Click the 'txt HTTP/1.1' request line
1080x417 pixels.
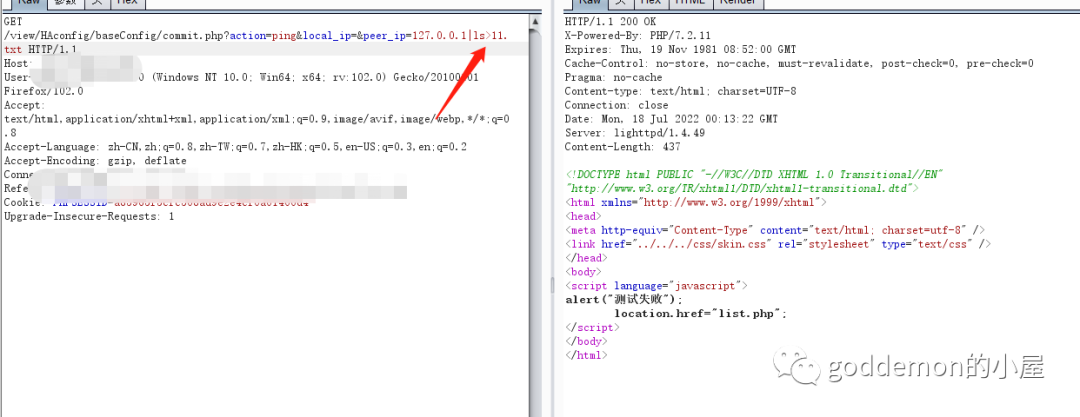39,50
